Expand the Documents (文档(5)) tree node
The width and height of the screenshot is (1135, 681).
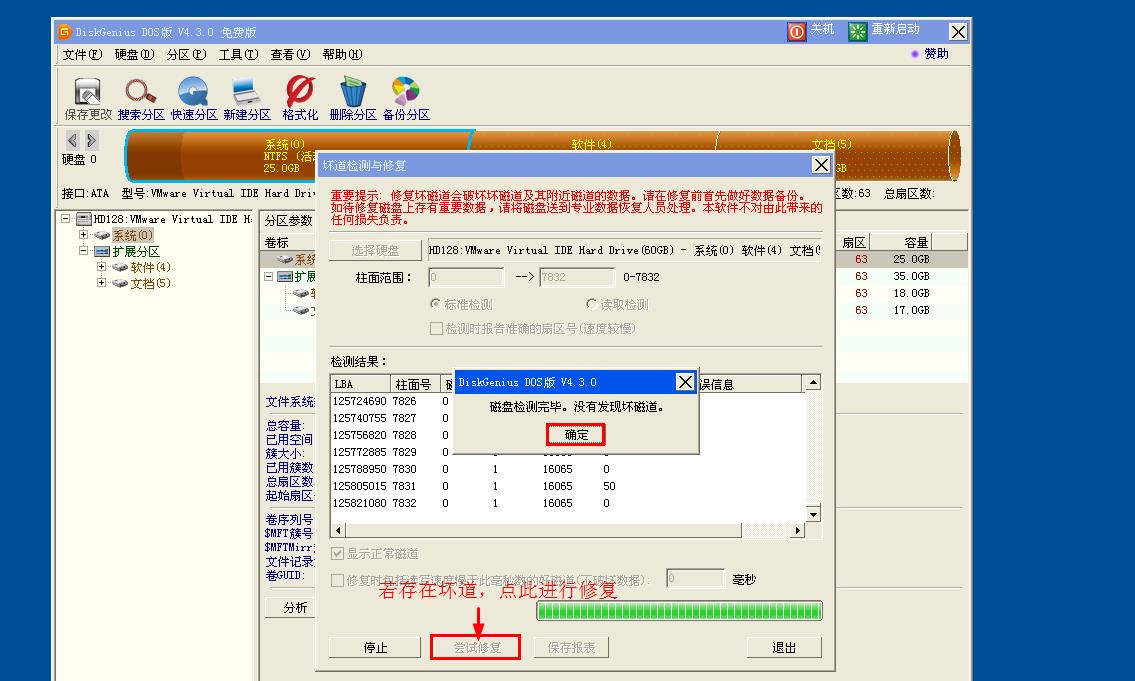coord(101,282)
